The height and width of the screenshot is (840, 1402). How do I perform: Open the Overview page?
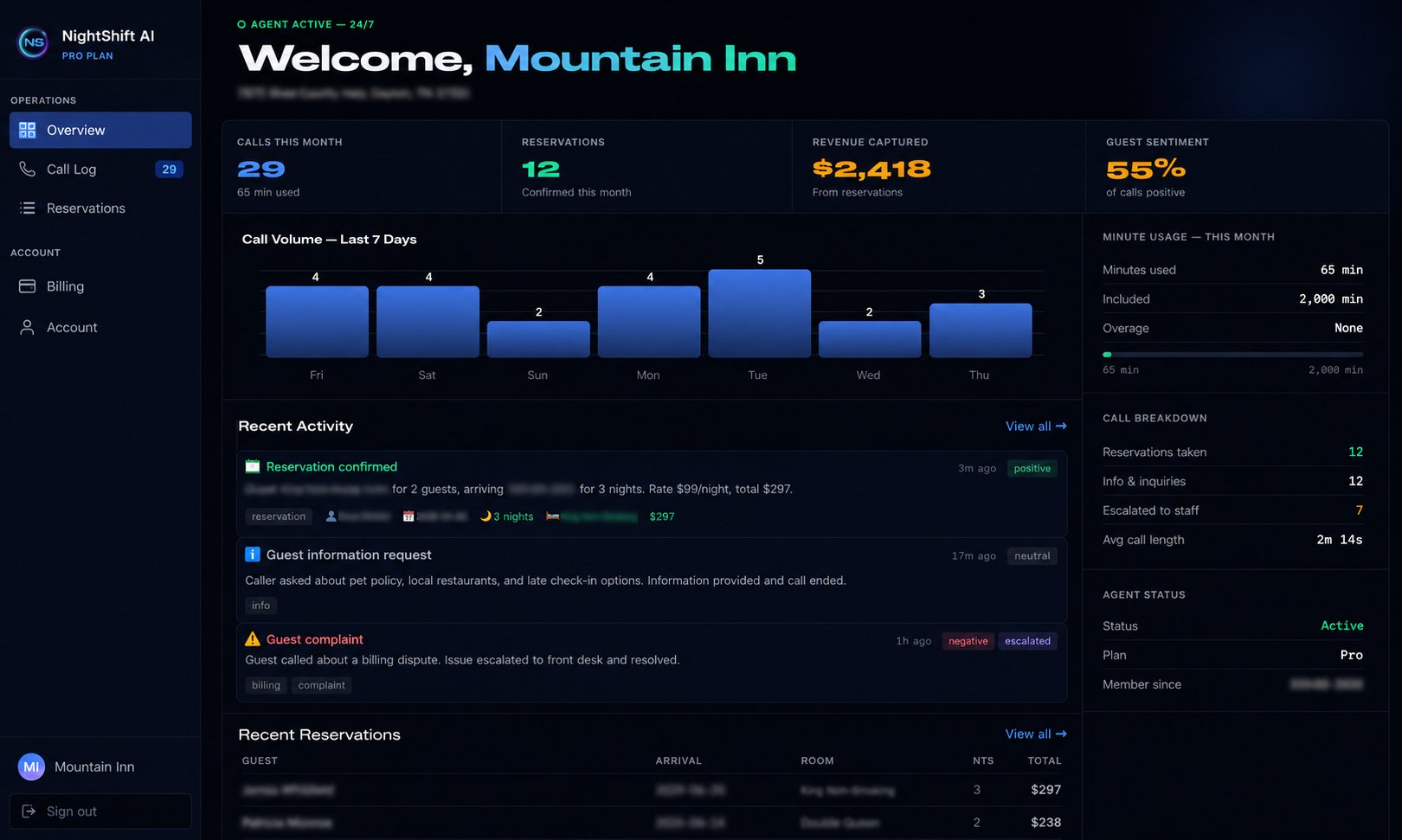[100, 130]
